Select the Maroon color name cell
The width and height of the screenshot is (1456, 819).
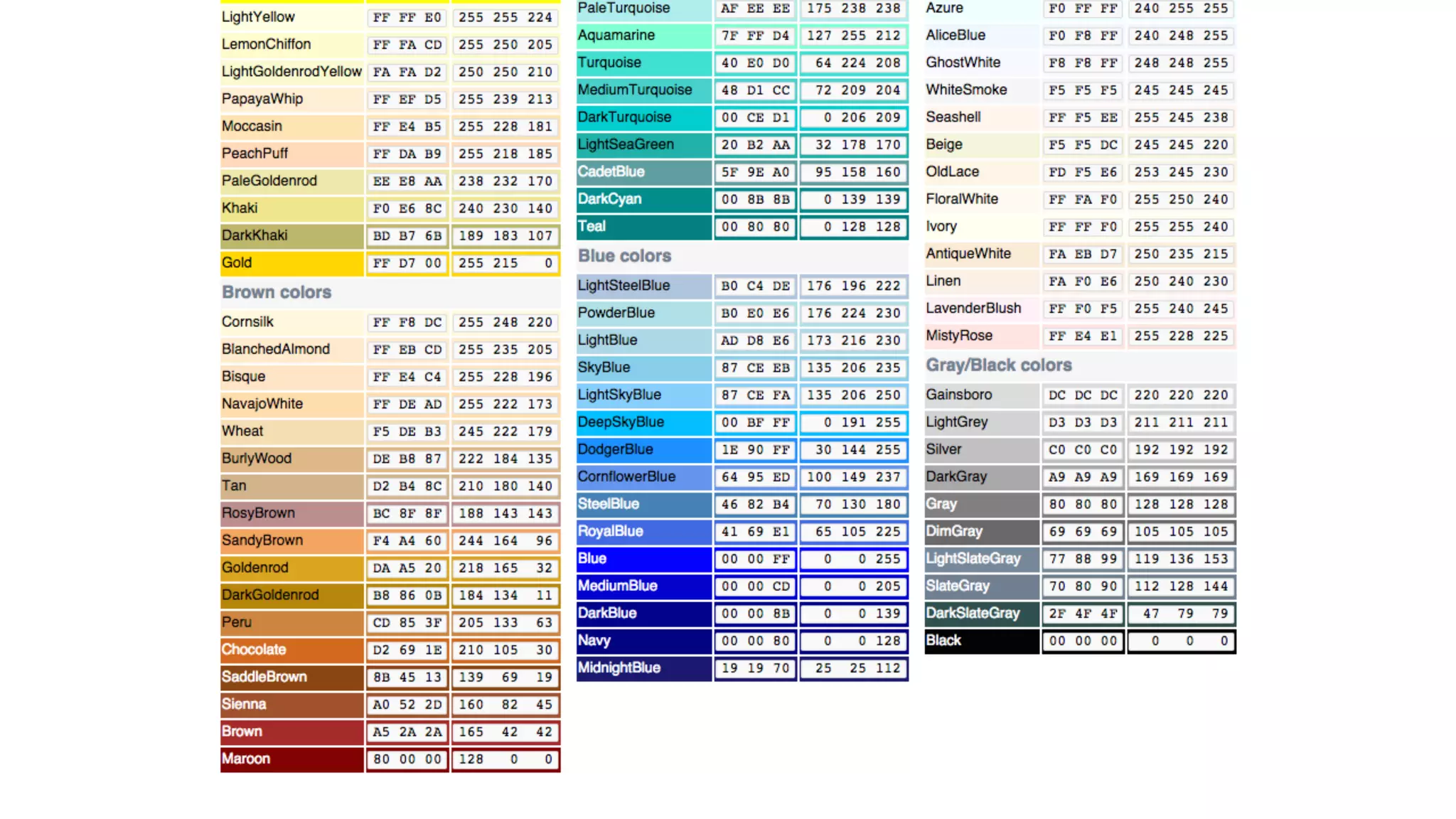coord(291,759)
